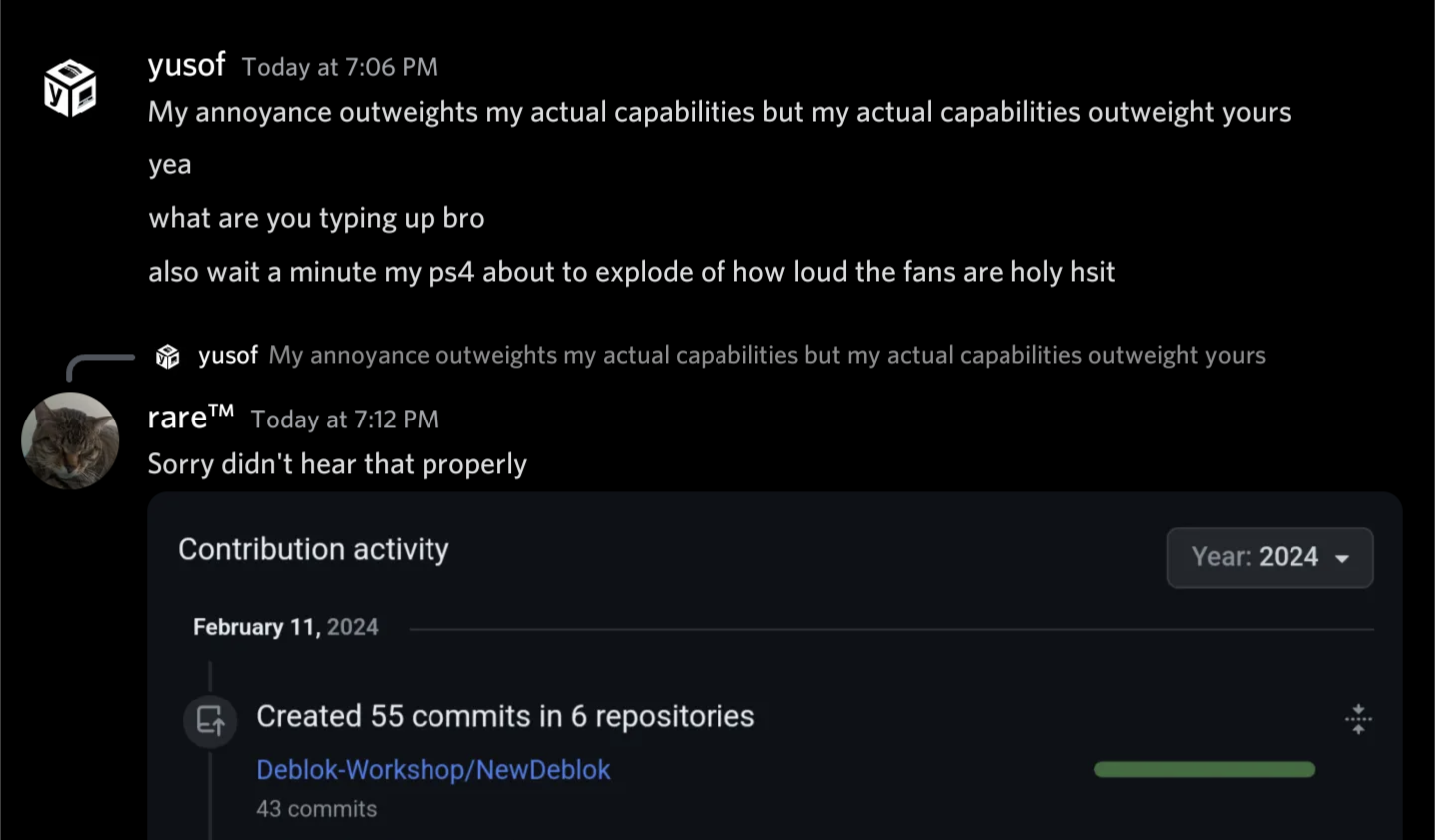Click the February 11, 2024 date label
This screenshot has height=840, width=1435.
[286, 627]
